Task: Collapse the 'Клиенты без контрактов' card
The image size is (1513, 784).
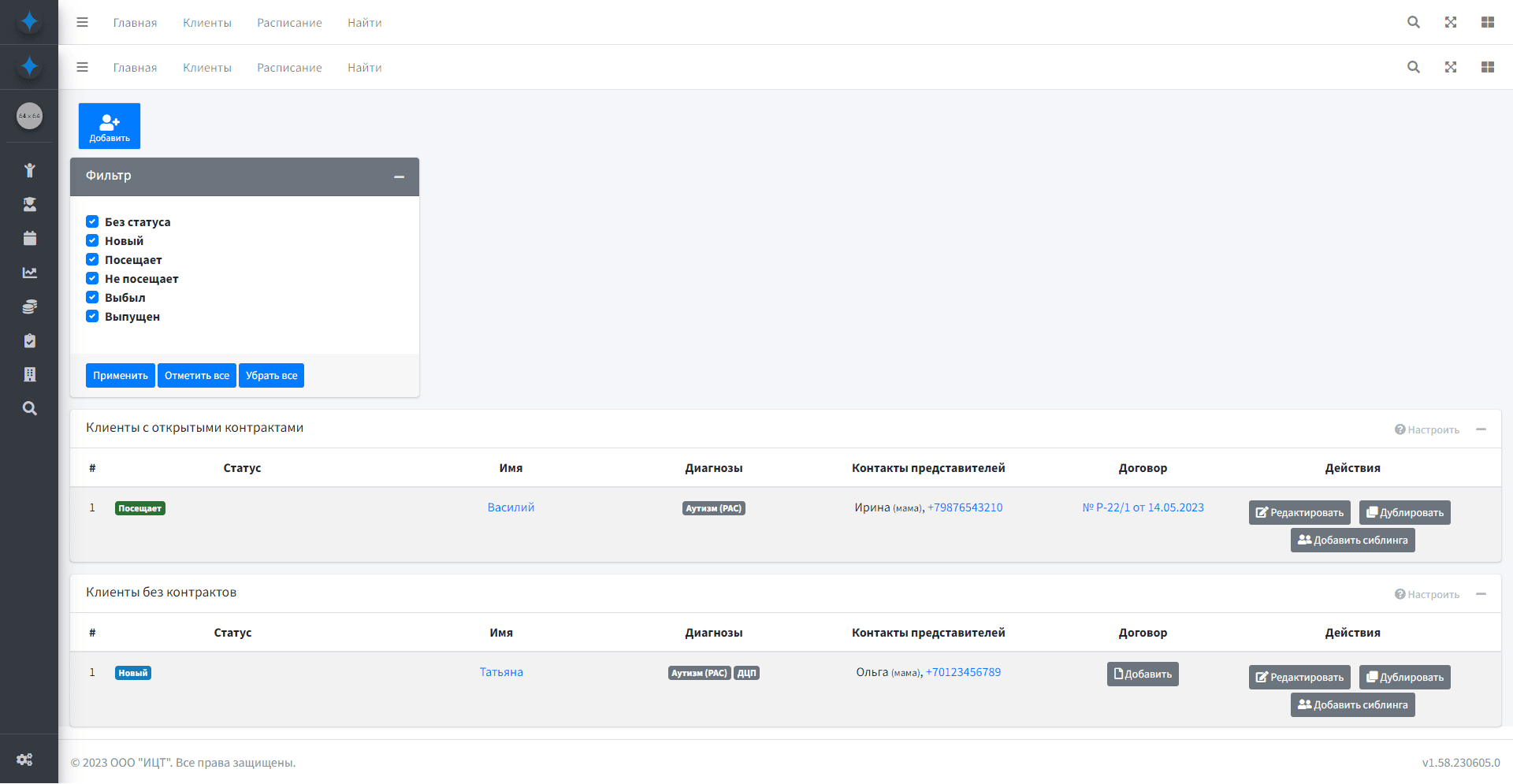Action: (x=1481, y=594)
